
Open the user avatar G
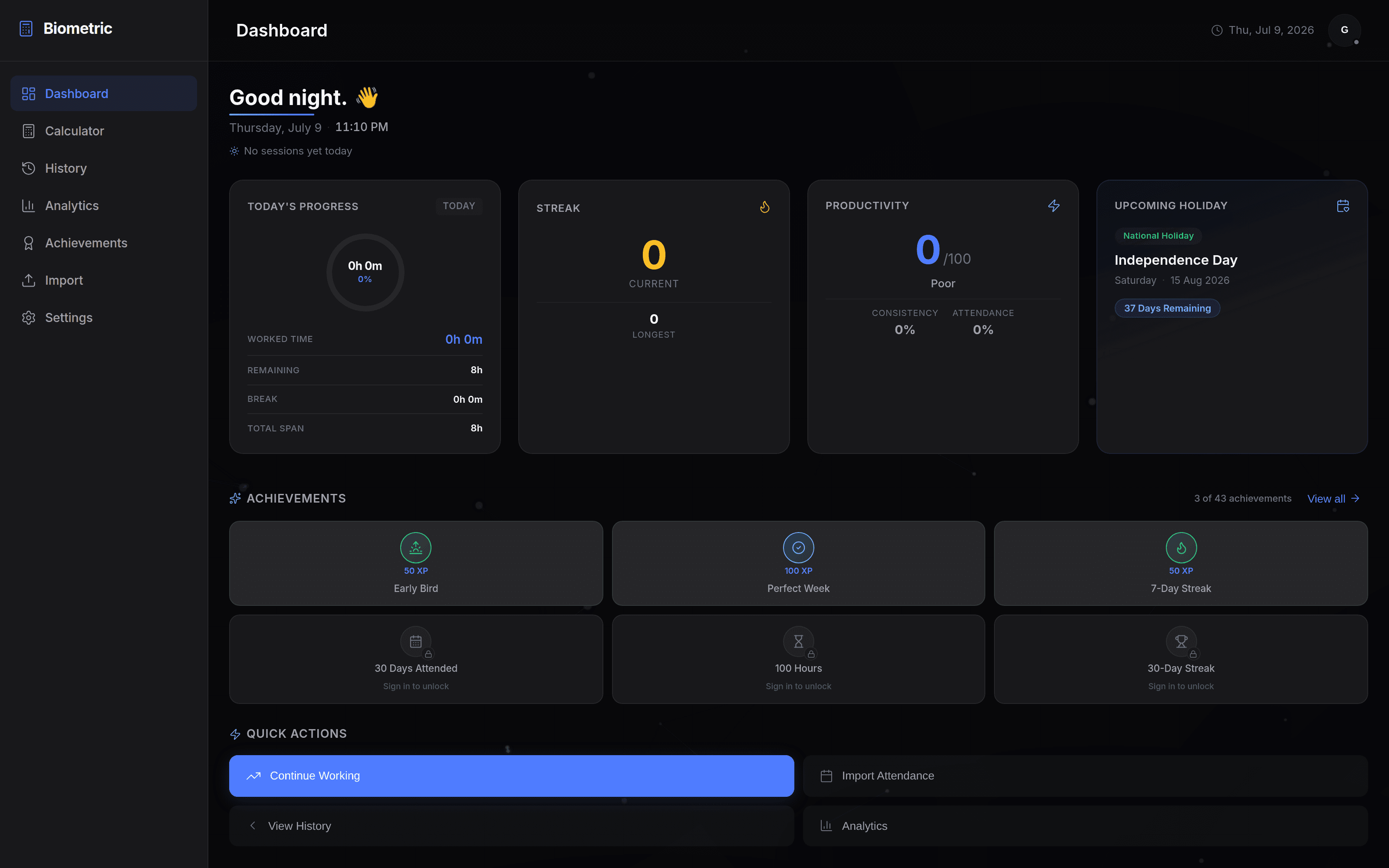pos(1344,30)
